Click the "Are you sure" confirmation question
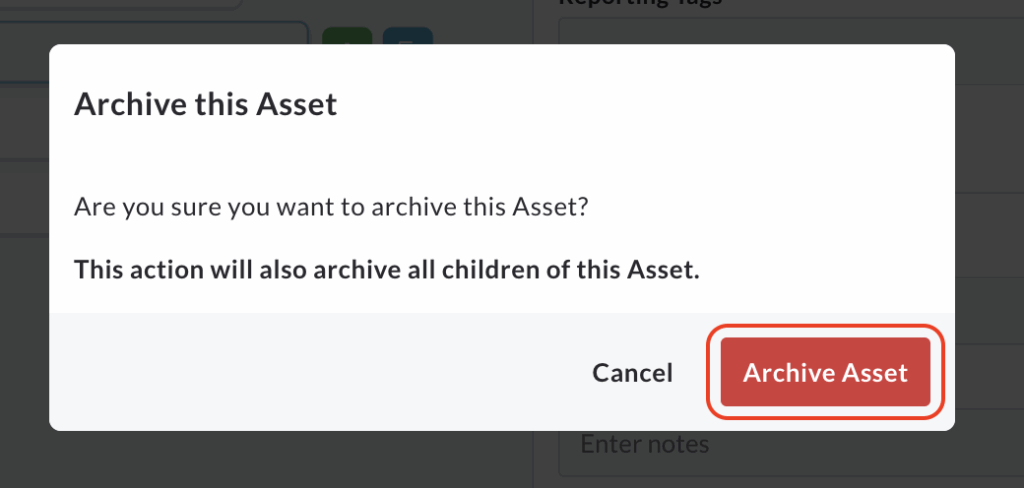Viewport: 1024px width, 488px height. 331,209
